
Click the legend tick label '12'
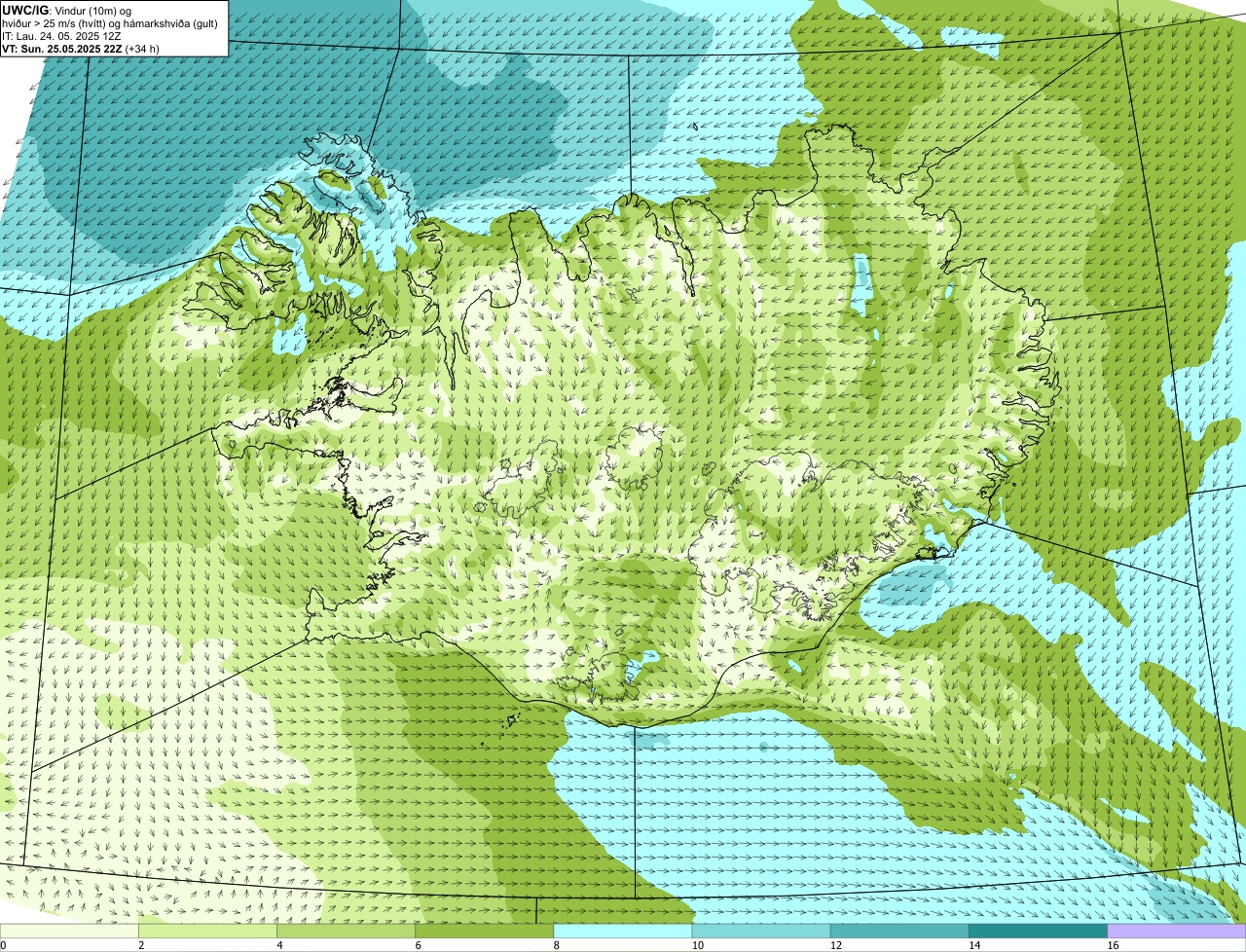pos(835,945)
